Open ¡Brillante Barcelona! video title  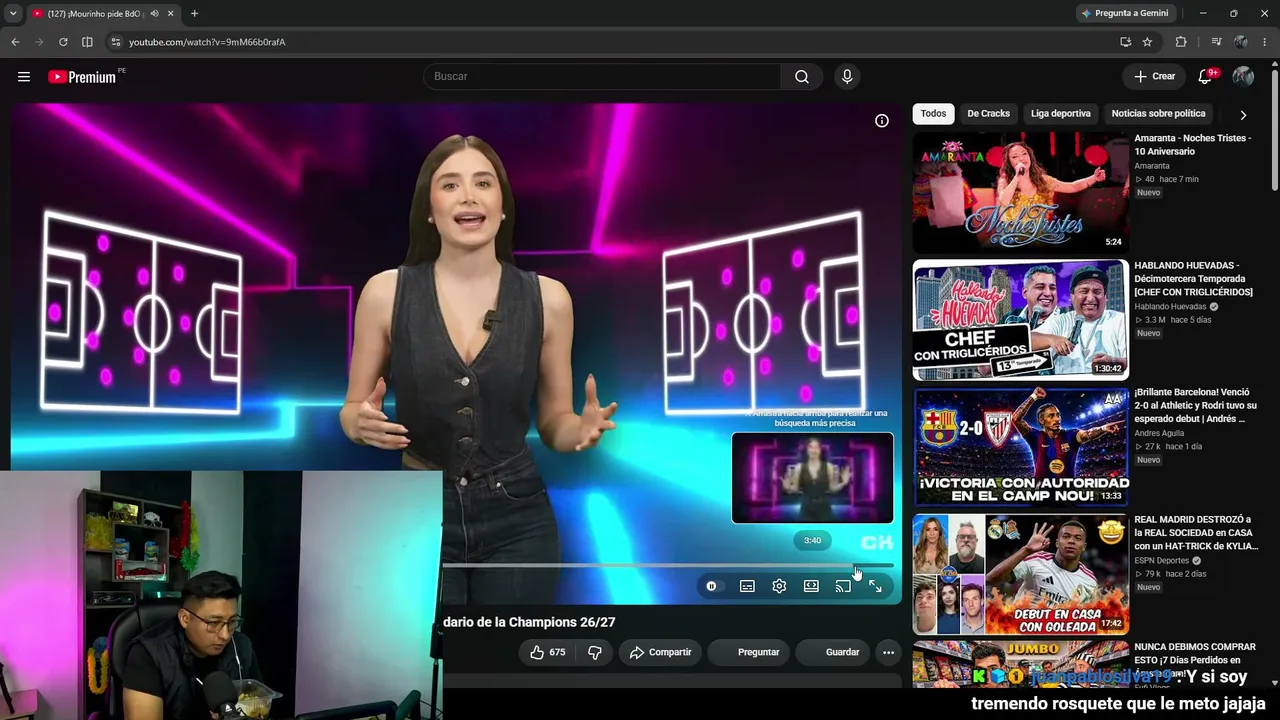click(x=1195, y=406)
